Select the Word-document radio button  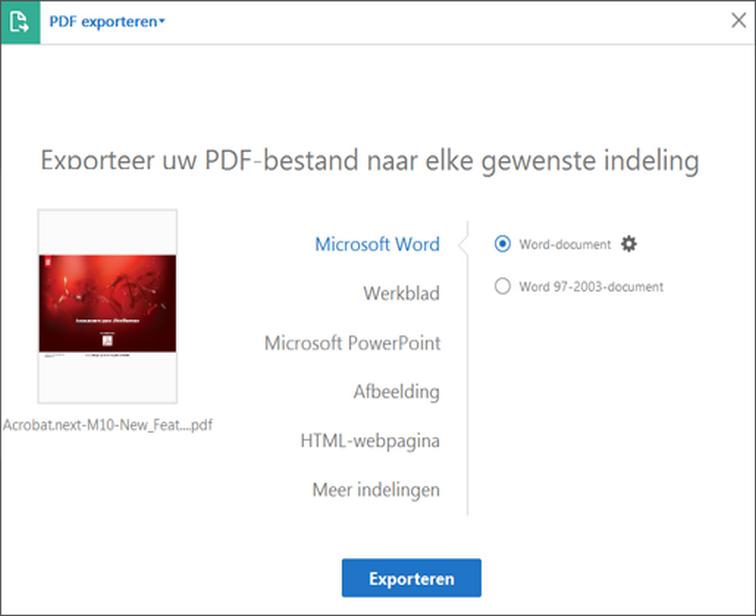(502, 244)
